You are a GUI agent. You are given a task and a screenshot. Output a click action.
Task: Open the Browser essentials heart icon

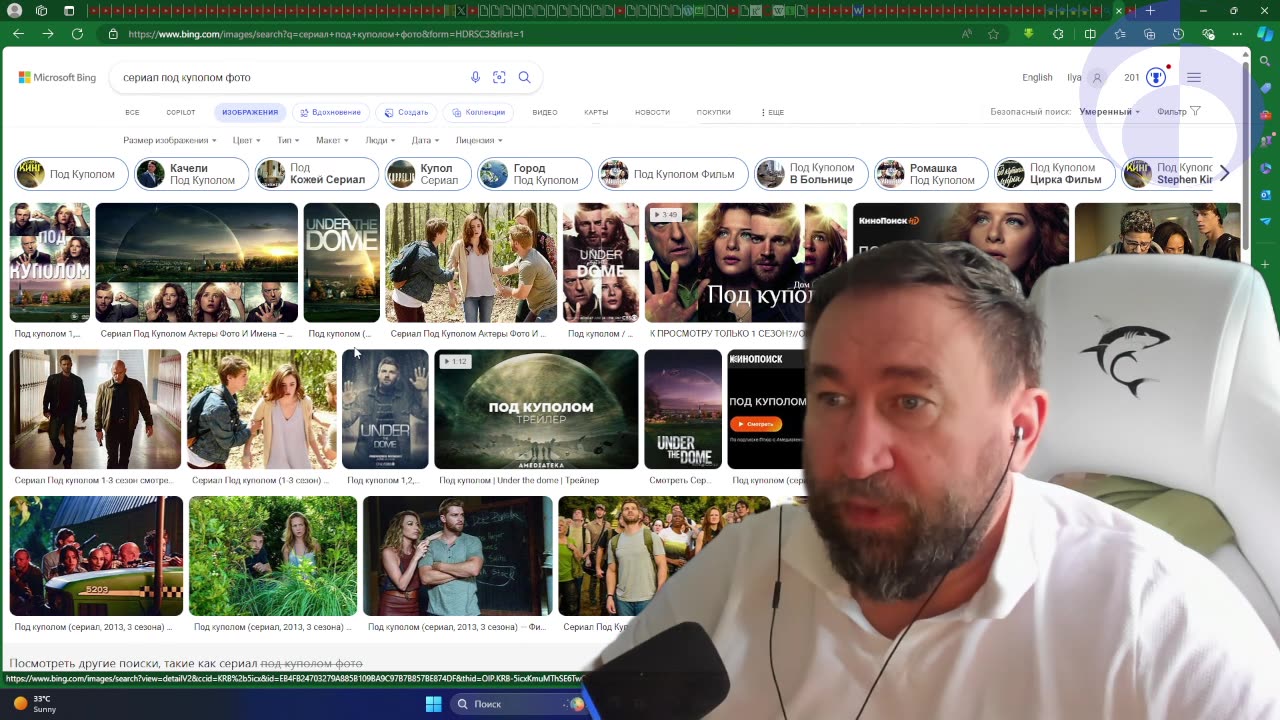(1208, 33)
